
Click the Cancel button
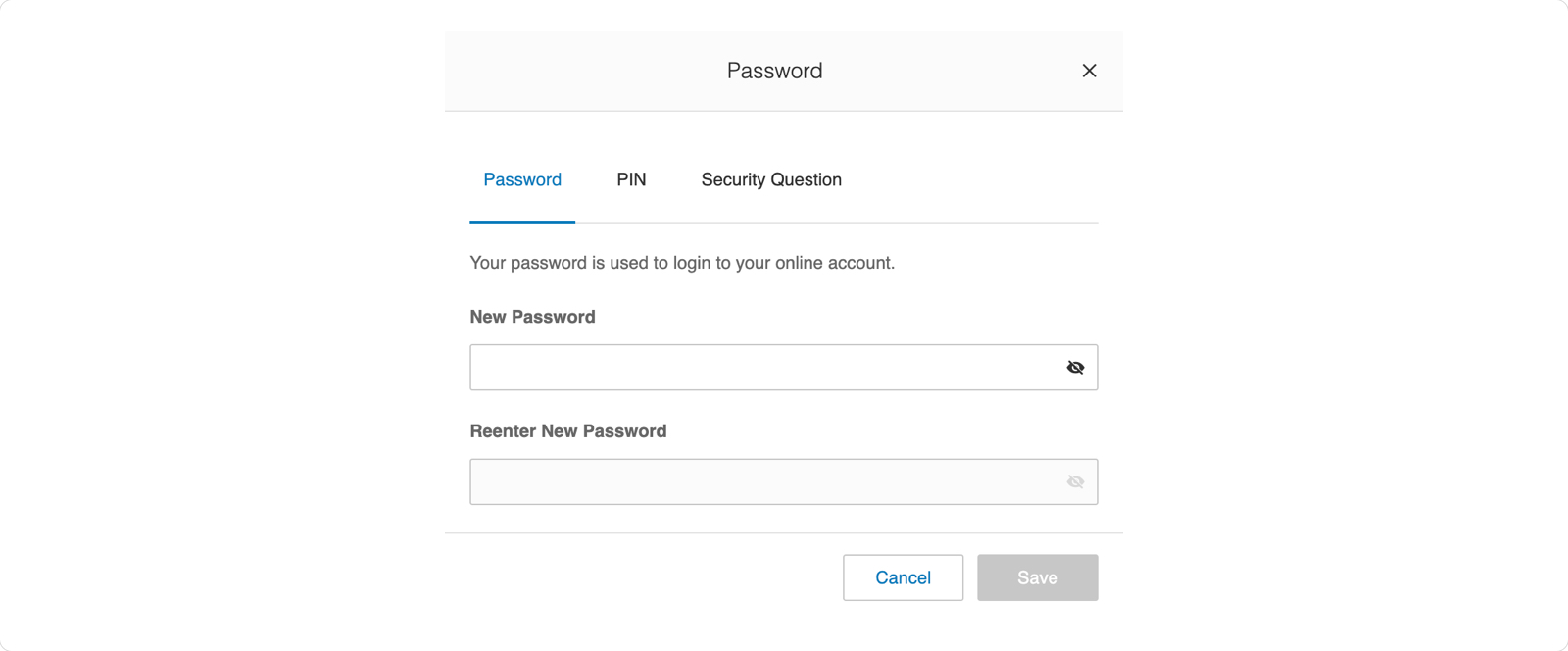[903, 577]
